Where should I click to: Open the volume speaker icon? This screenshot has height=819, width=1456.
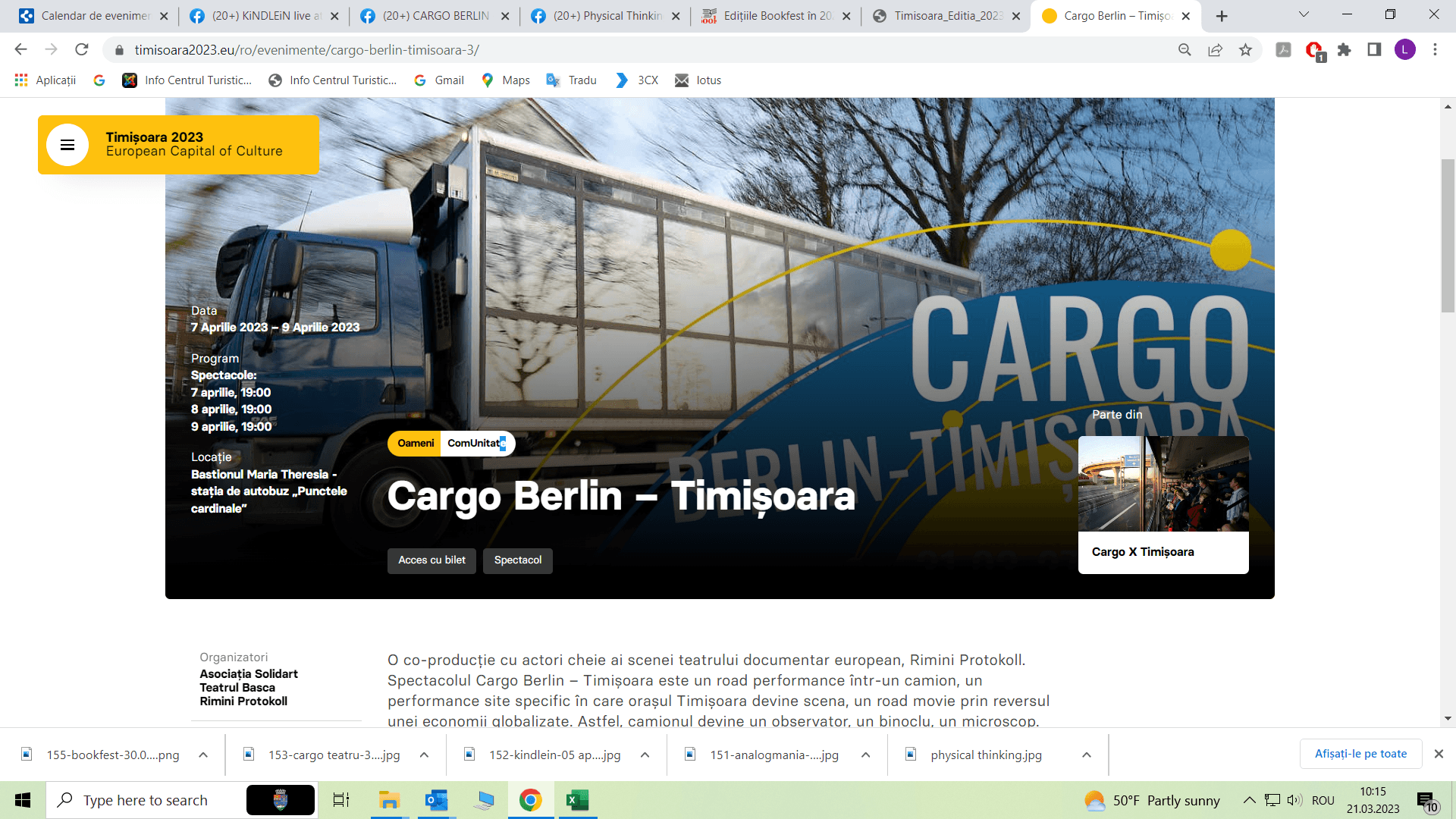(x=1294, y=800)
